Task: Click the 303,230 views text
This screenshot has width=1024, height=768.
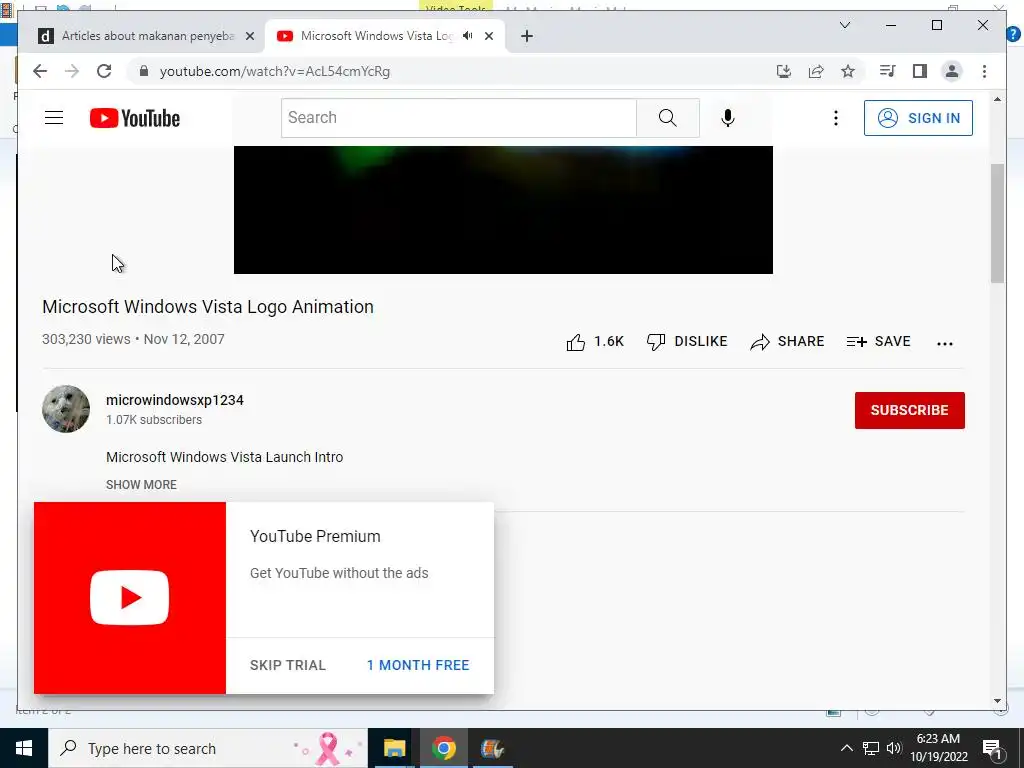Action: [86, 340]
